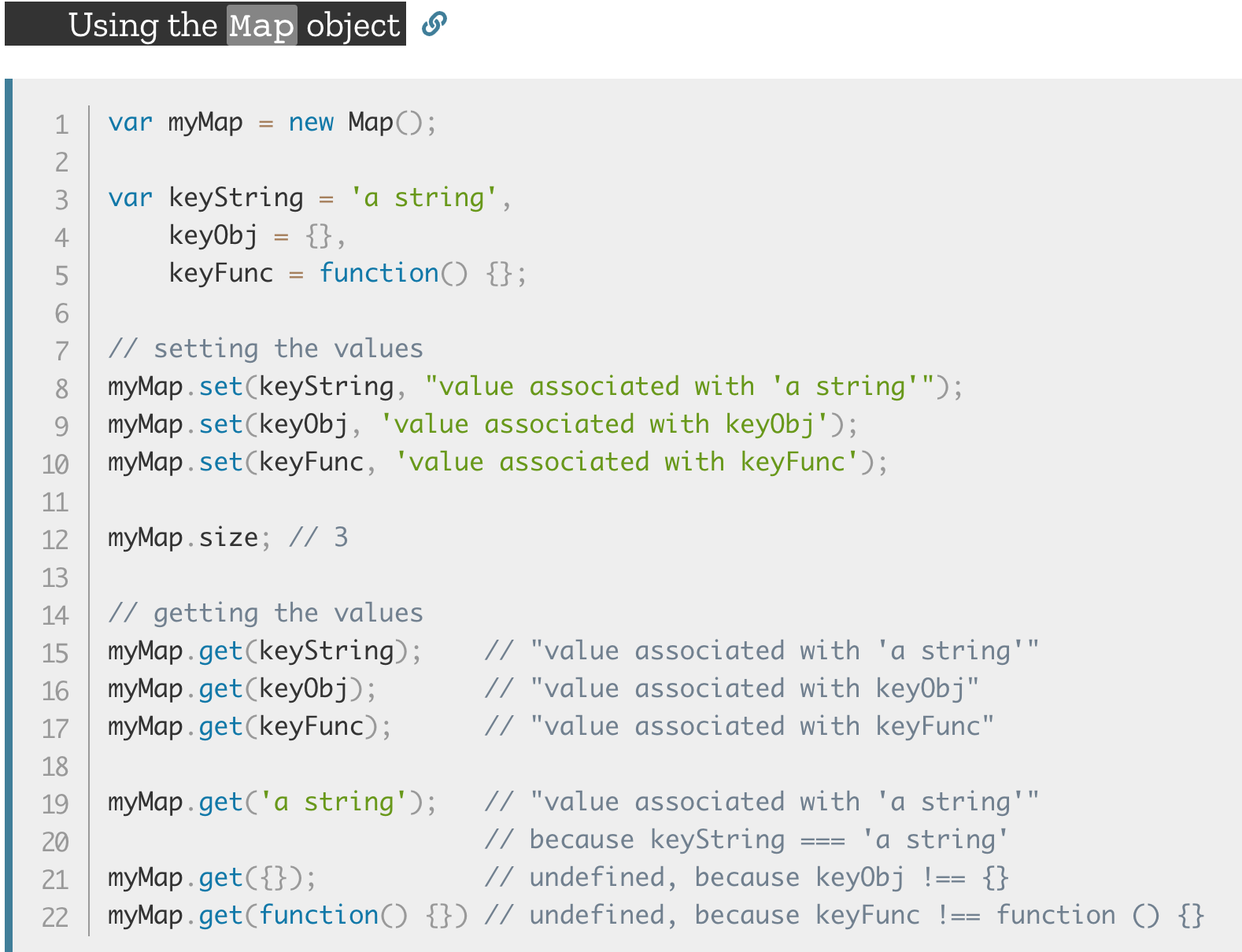Click the highlighted 'Map' code word in heading
Viewport: 1242px width, 952px height.
pos(262,25)
